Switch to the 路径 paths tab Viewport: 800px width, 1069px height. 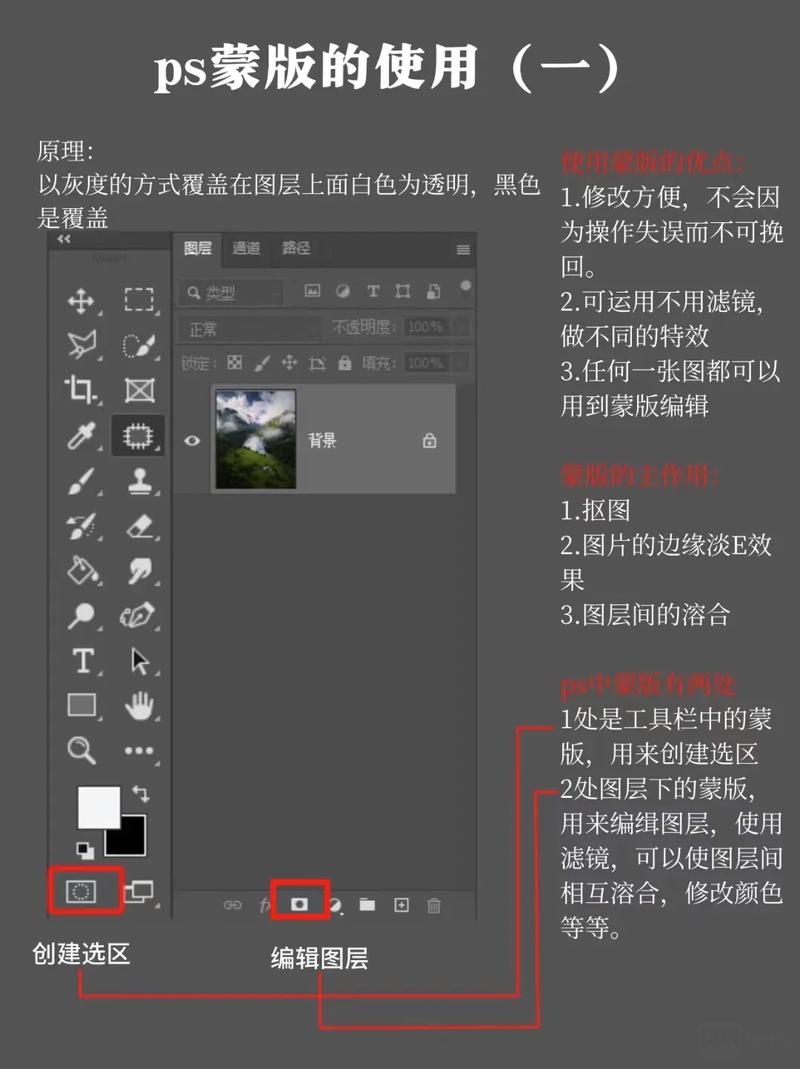tap(296, 247)
